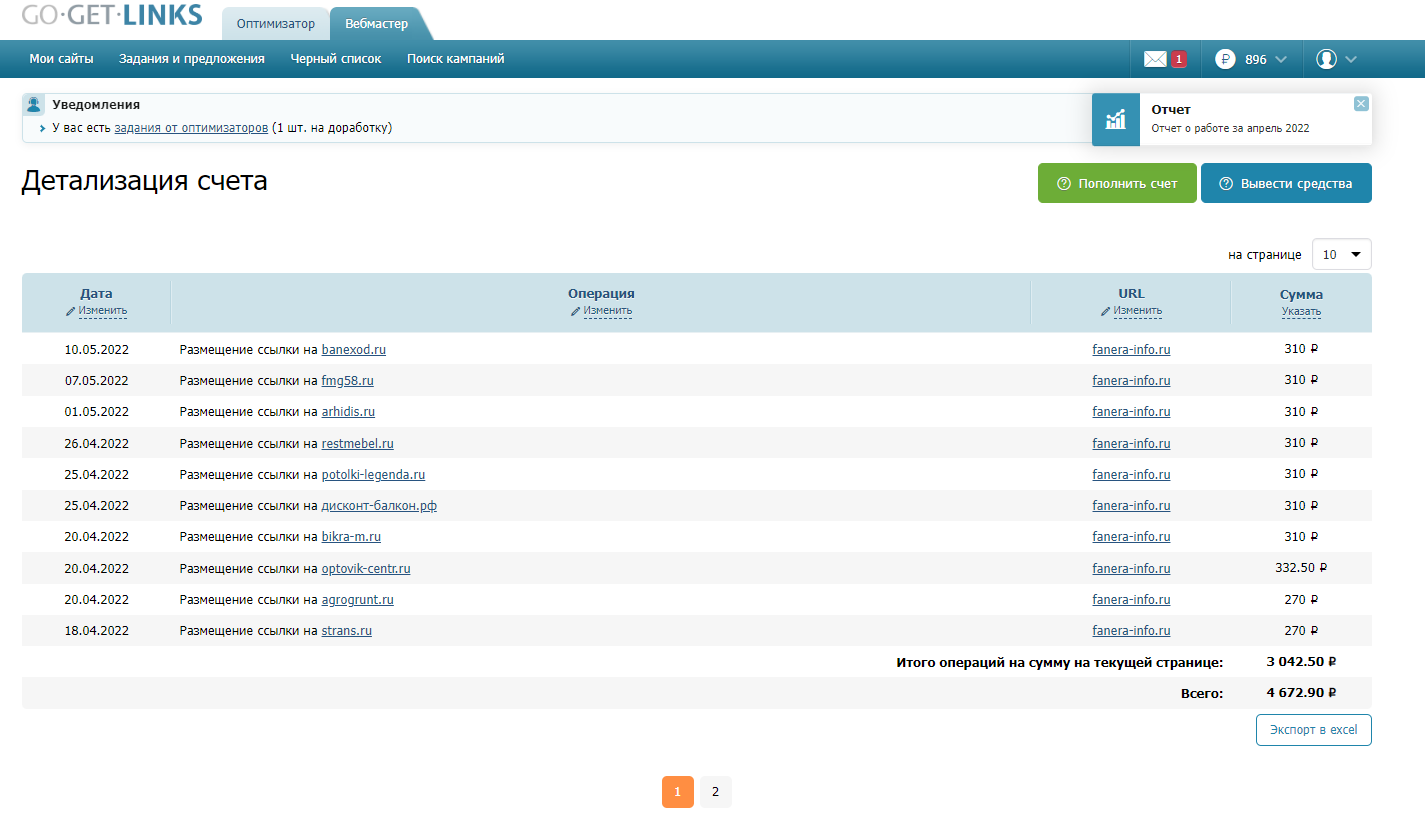Click the report text for апрель 2022
1425x831 pixels.
coord(1230,128)
